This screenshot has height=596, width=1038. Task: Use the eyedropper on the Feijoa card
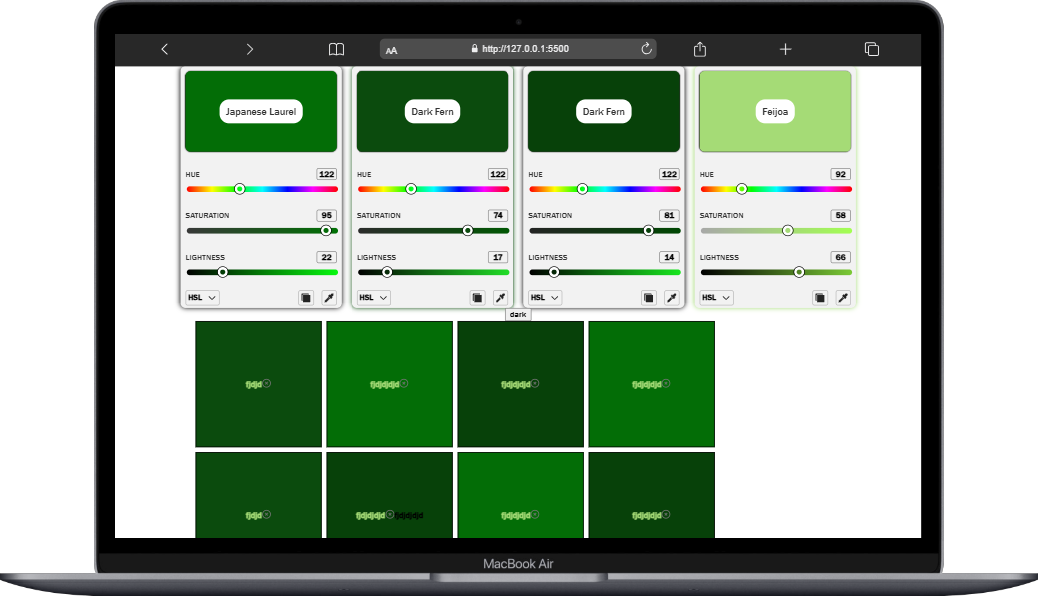pyautogui.click(x=842, y=297)
